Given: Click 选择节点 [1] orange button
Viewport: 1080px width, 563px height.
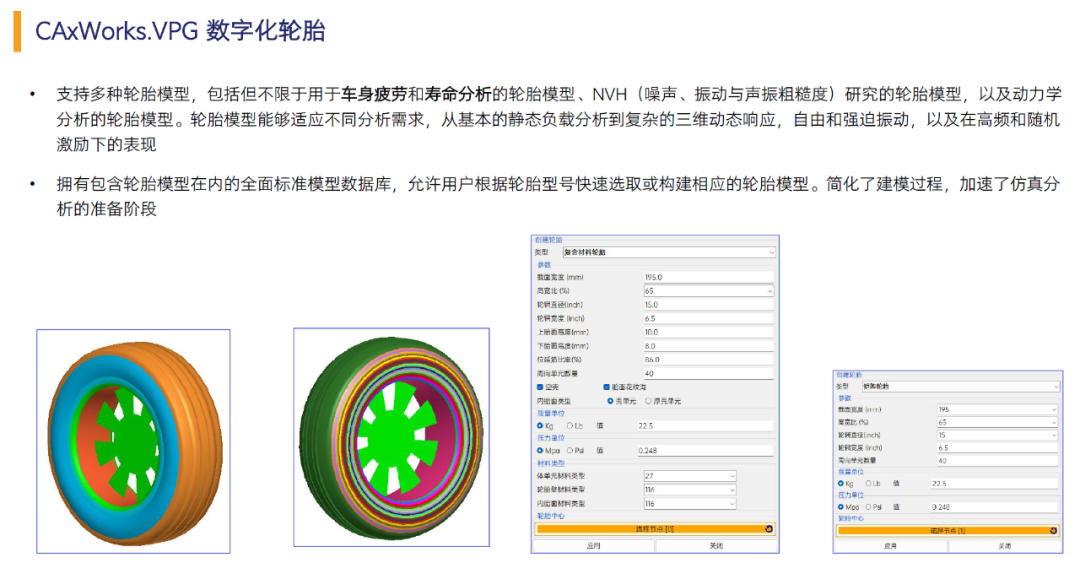Looking at the screenshot, I should coord(947,531).
